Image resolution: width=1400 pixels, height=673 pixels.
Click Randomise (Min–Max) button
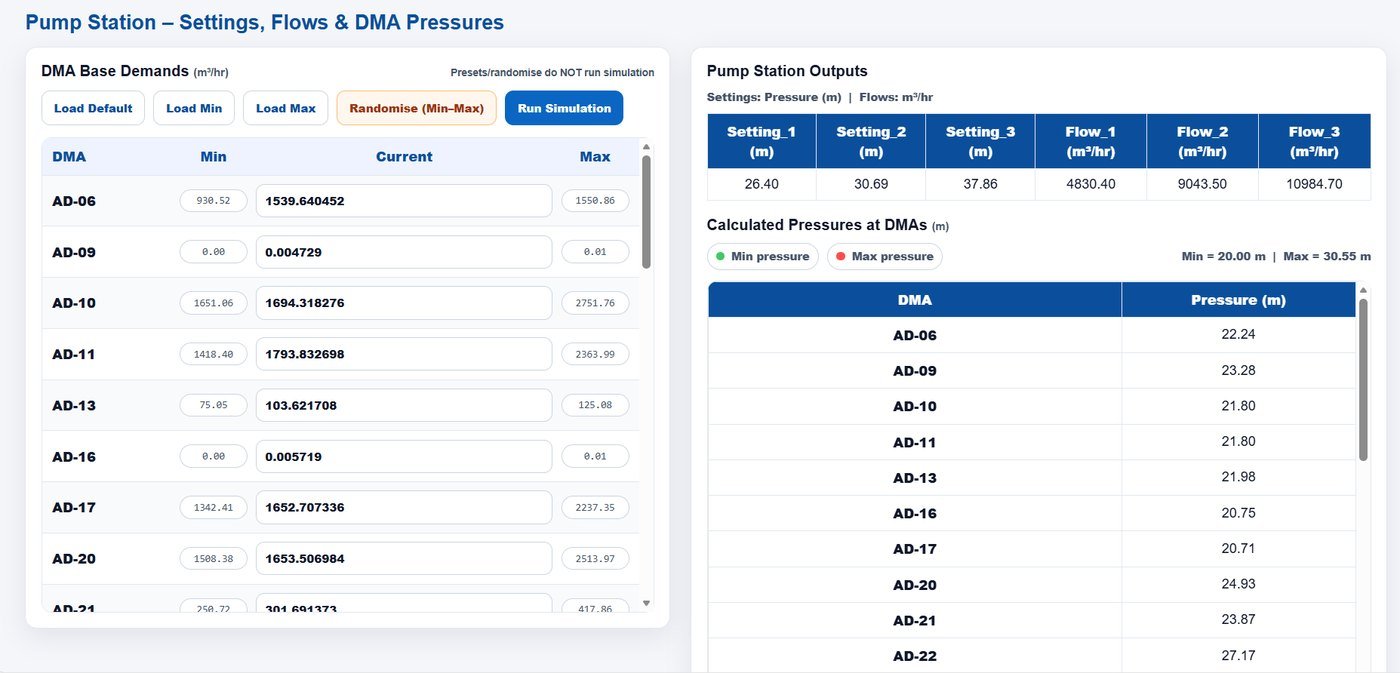pyautogui.click(x=416, y=108)
